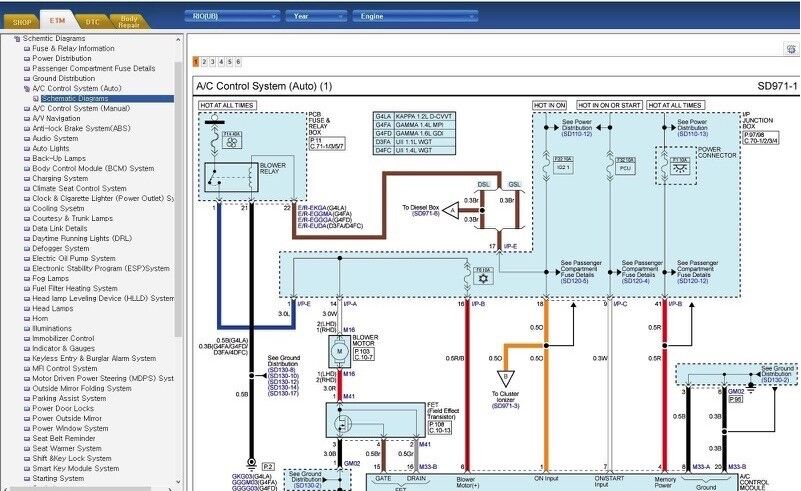Open the Engine dropdown
This screenshot has width=801, height=491.
click(392, 16)
